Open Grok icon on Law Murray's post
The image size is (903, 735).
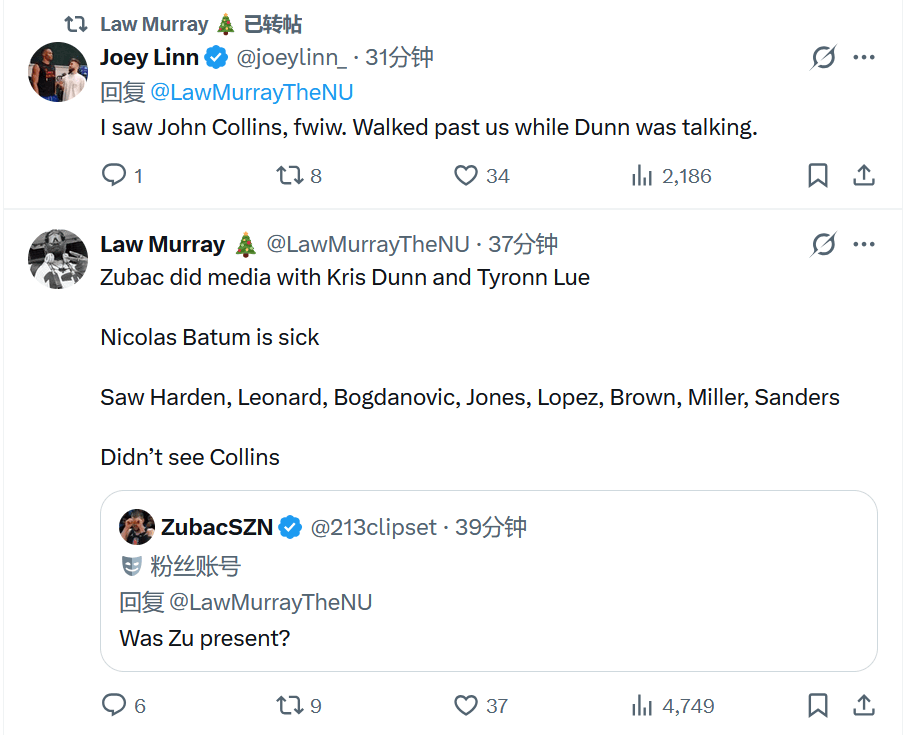click(x=823, y=244)
